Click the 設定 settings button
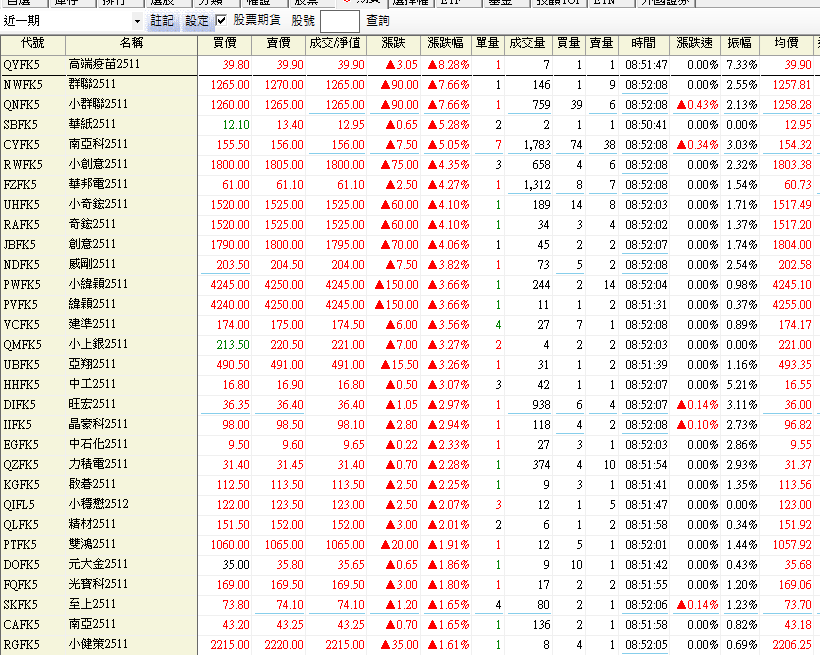 197,21
